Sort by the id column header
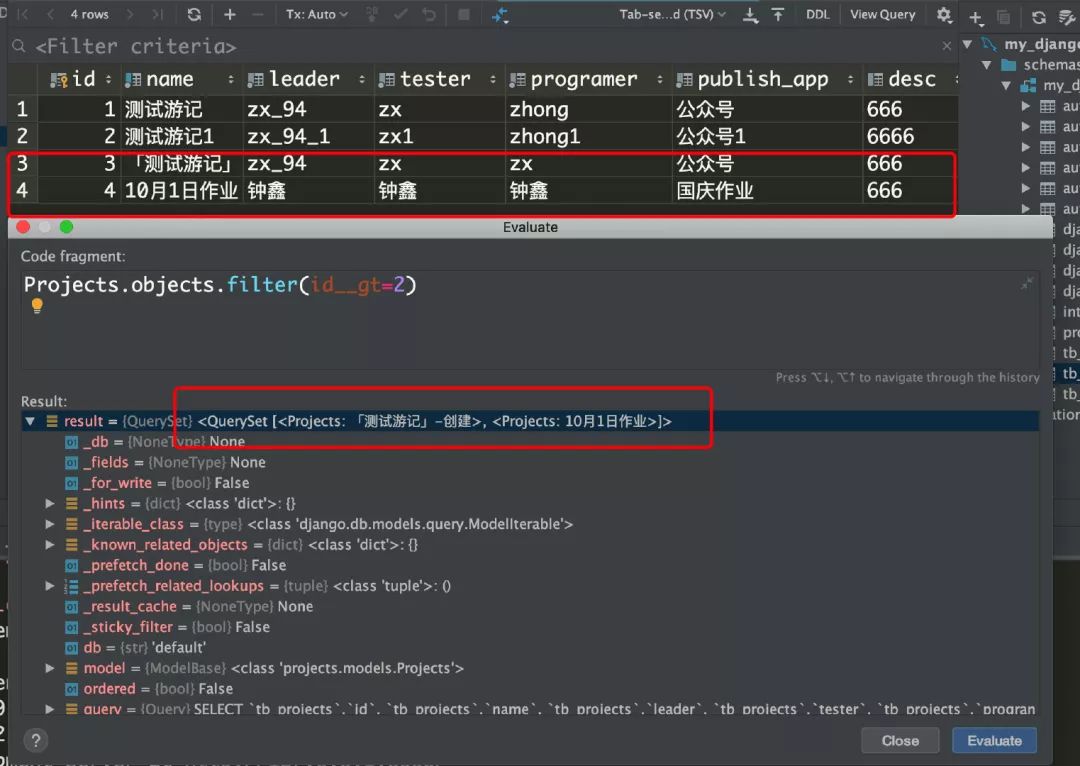 click(x=80, y=79)
